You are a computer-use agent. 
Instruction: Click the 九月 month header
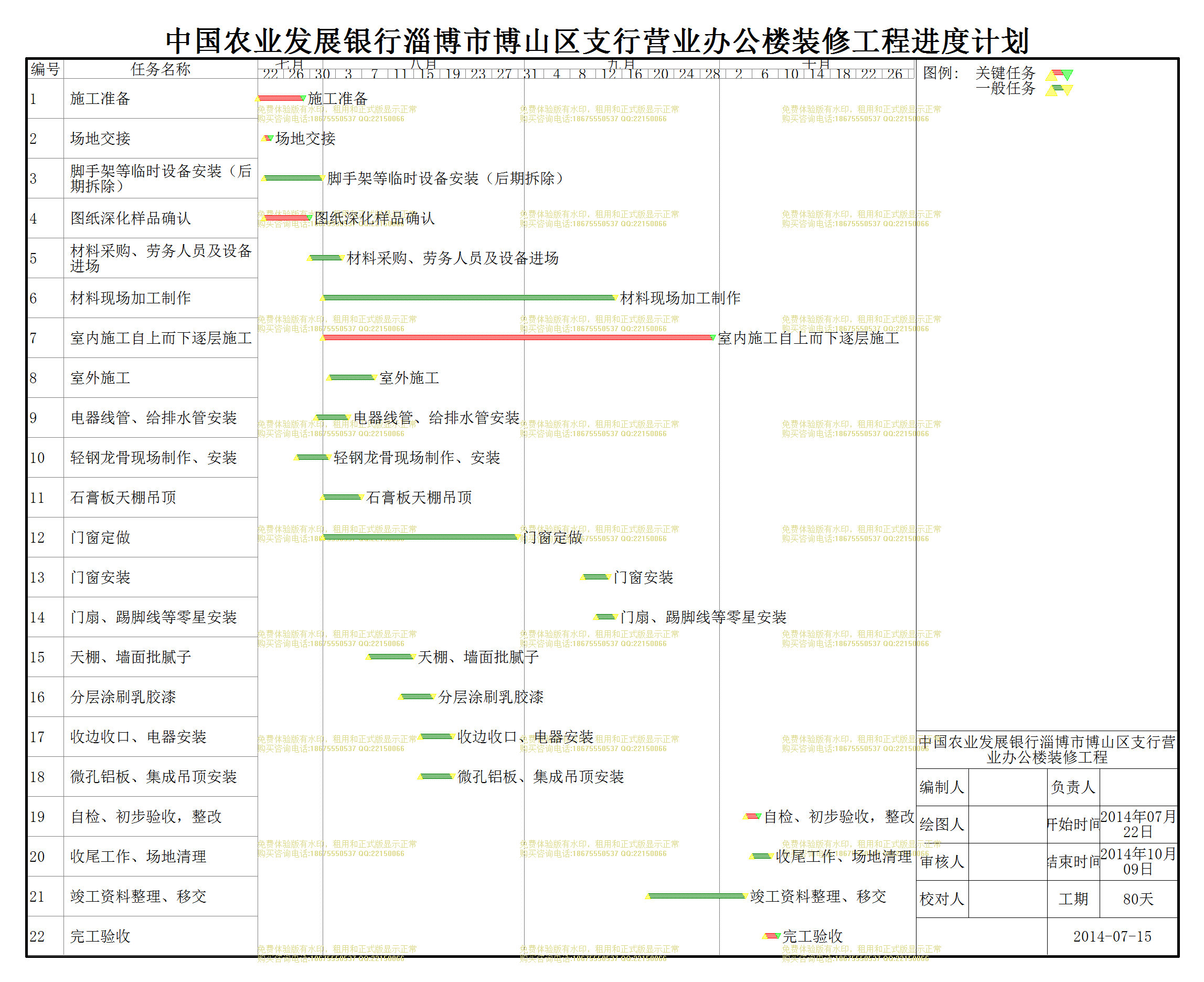(x=621, y=64)
